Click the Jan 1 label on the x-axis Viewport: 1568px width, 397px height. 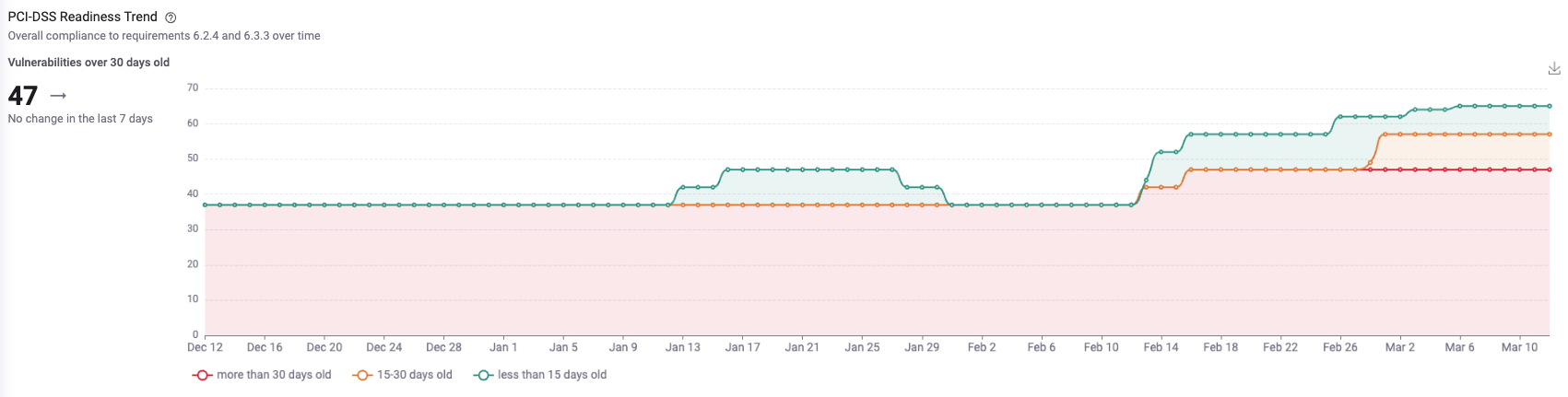coord(503,347)
